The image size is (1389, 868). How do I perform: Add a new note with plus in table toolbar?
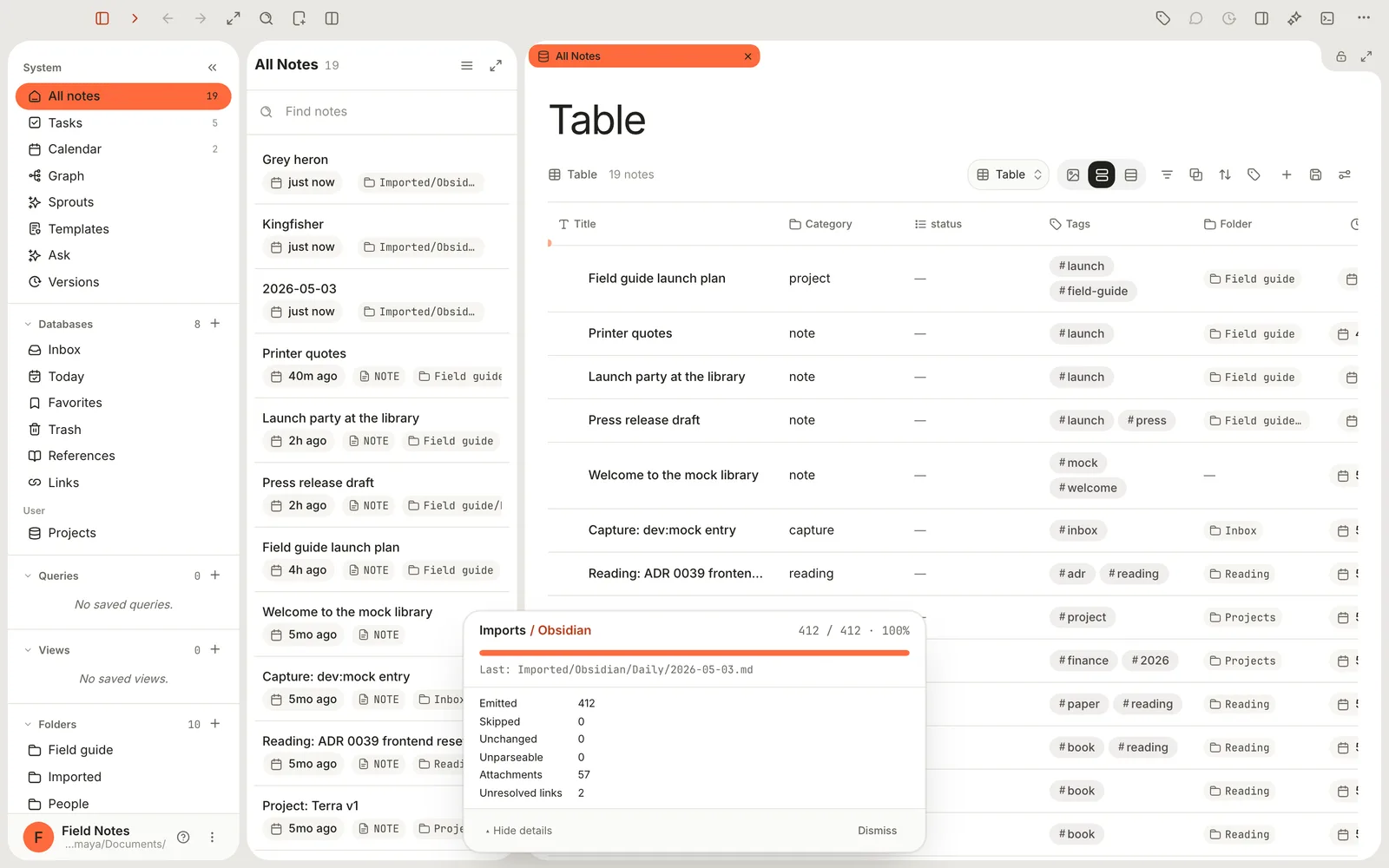tap(1287, 174)
